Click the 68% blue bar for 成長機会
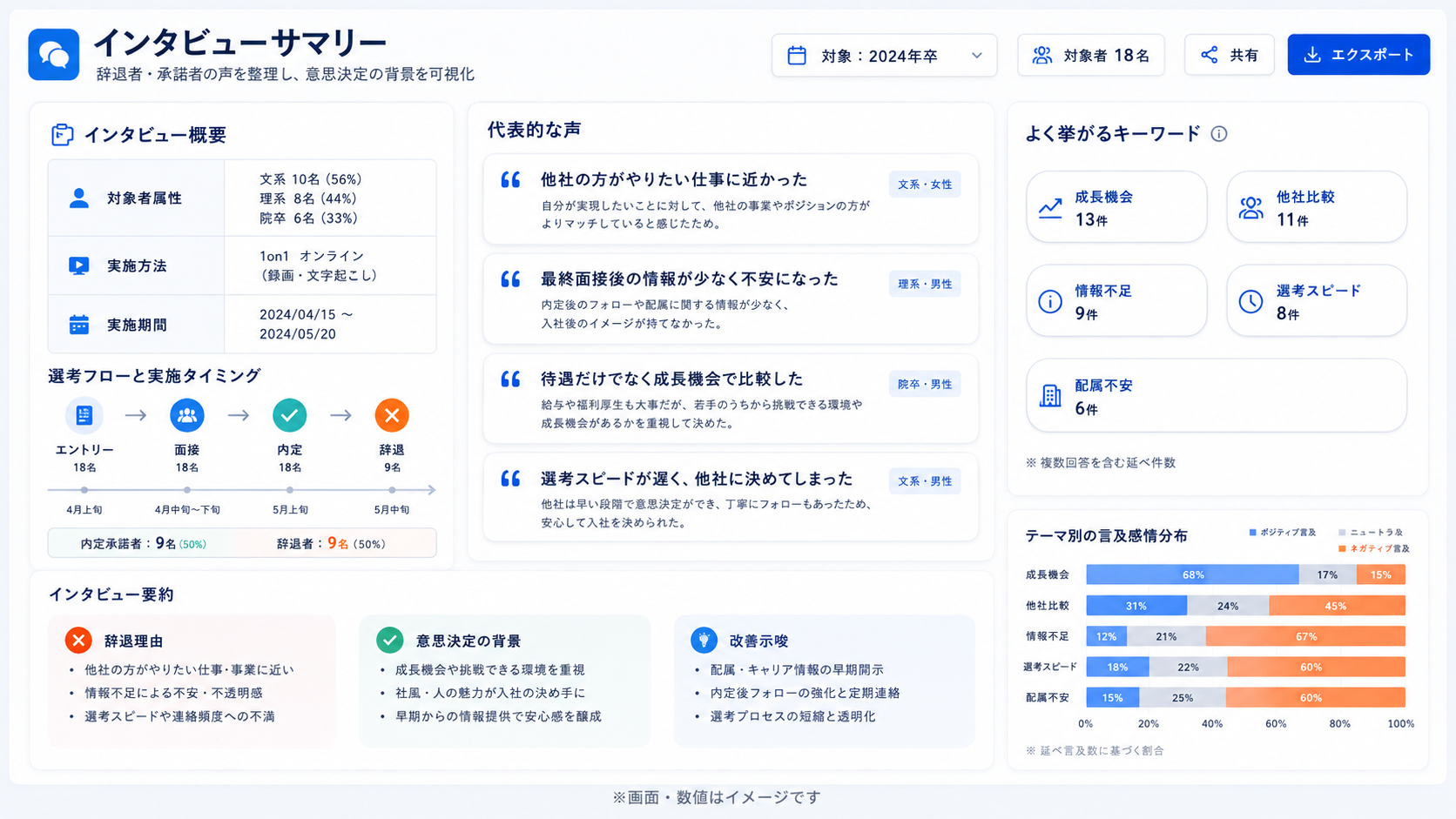This screenshot has width=1456, height=819. (x=1192, y=574)
